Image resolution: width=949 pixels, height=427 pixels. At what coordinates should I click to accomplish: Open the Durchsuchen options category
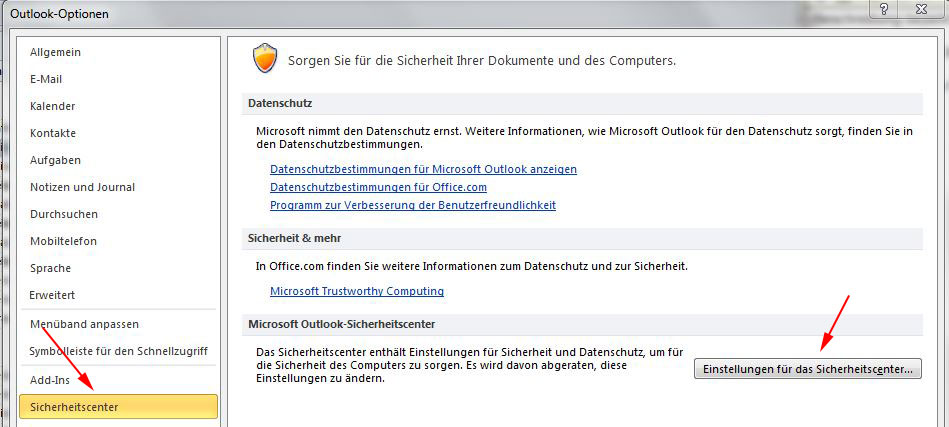(x=63, y=214)
